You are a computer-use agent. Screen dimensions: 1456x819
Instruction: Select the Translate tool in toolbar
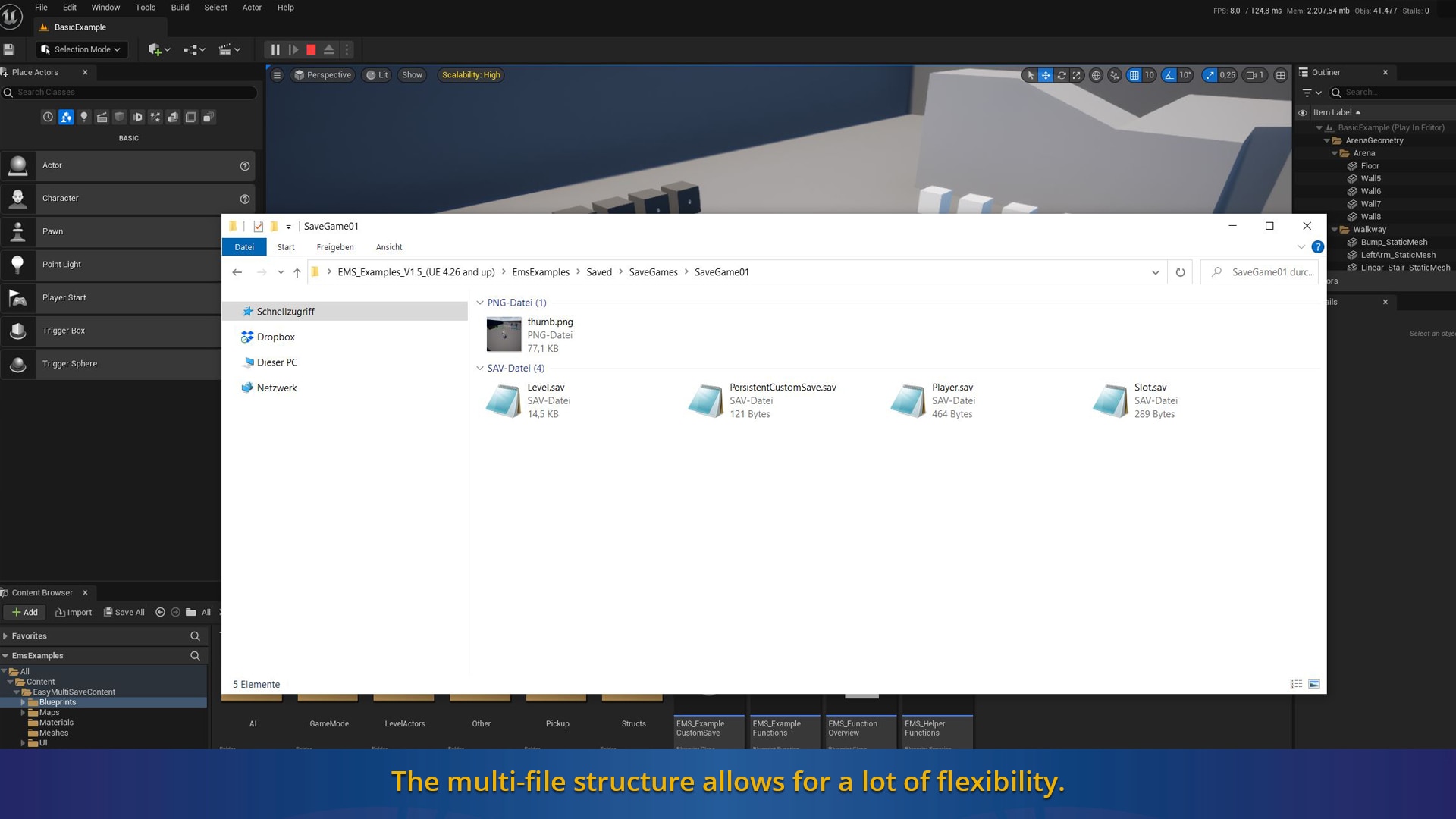1045,75
